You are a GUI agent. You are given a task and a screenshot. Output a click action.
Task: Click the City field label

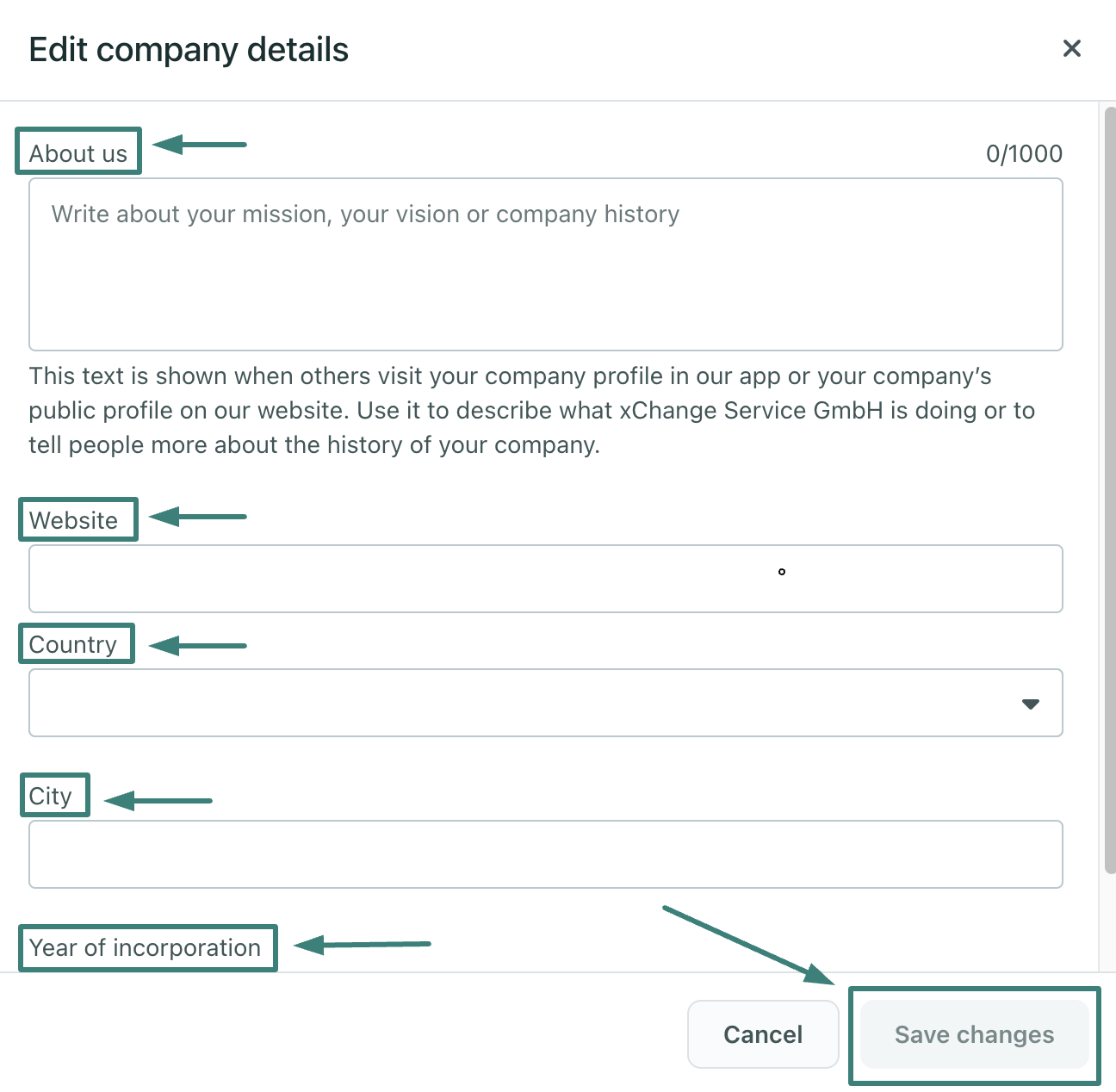pyautogui.click(x=51, y=796)
